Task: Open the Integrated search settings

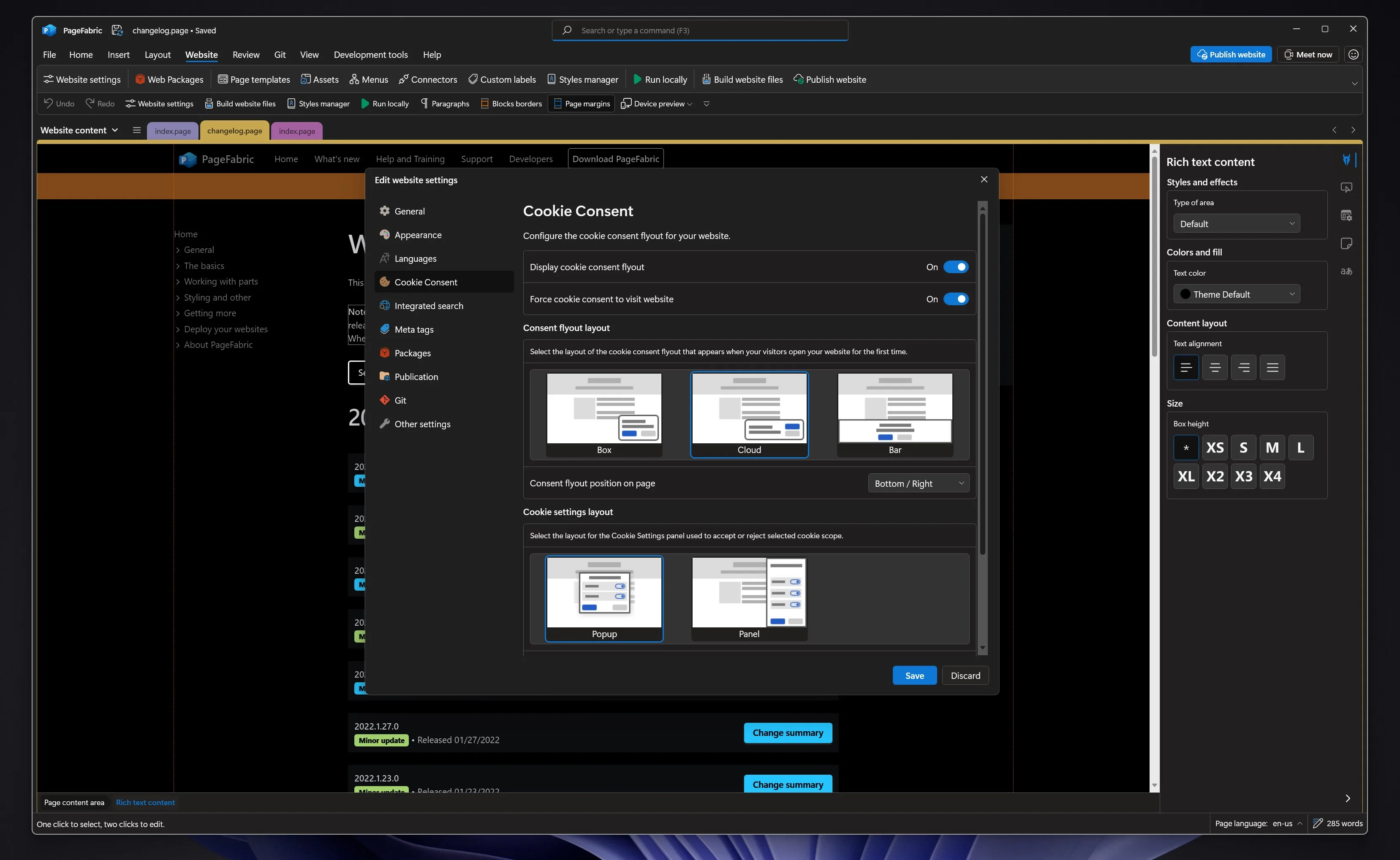Action: pos(444,305)
